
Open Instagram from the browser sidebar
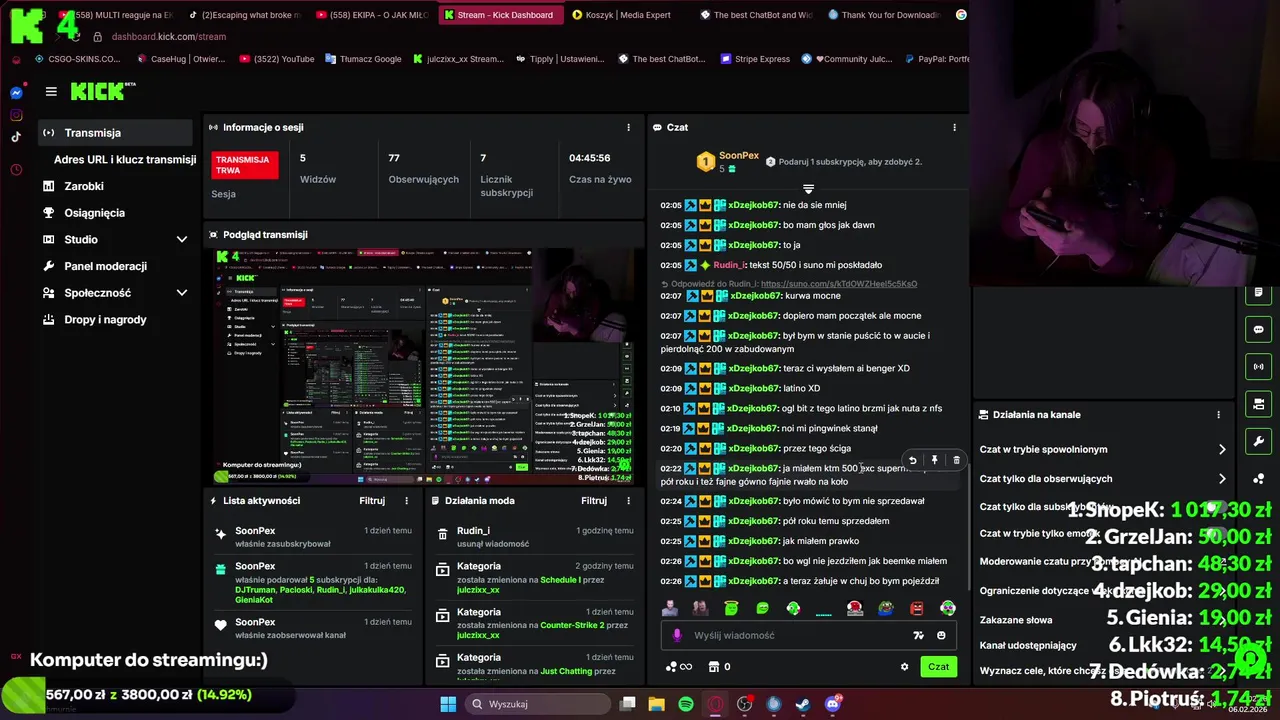[x=16, y=115]
